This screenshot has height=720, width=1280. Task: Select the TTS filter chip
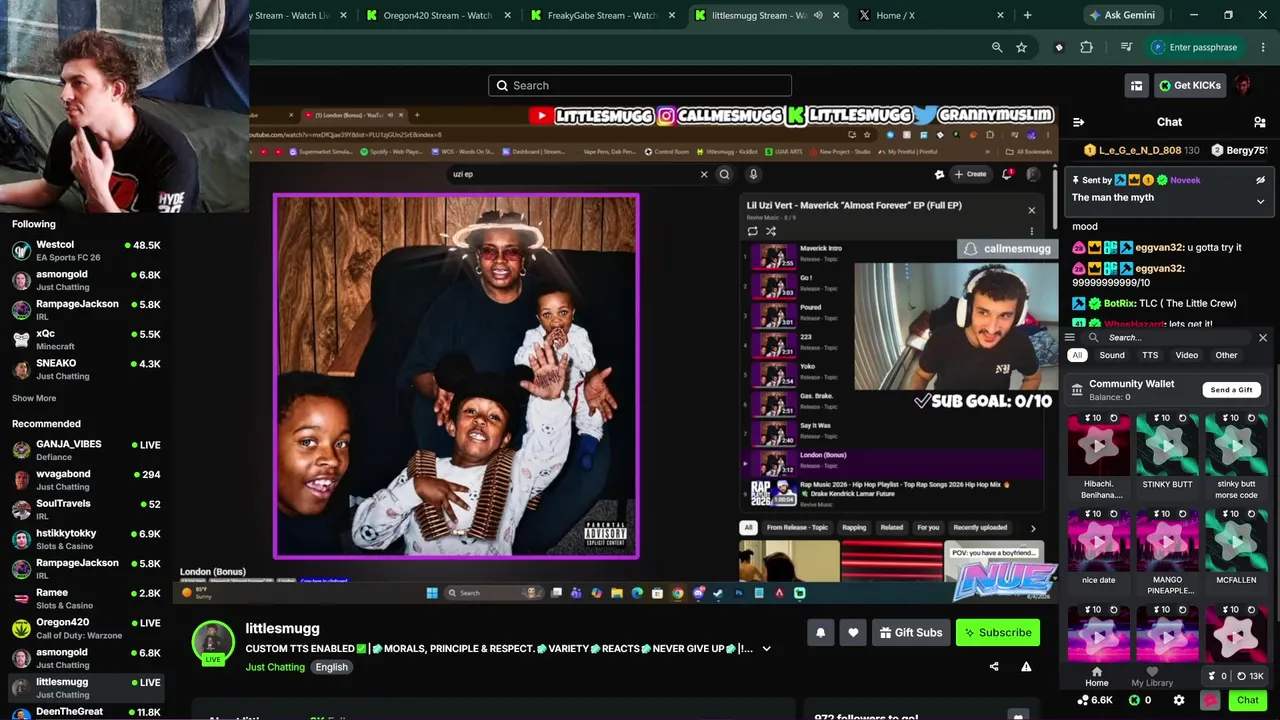click(x=1150, y=355)
